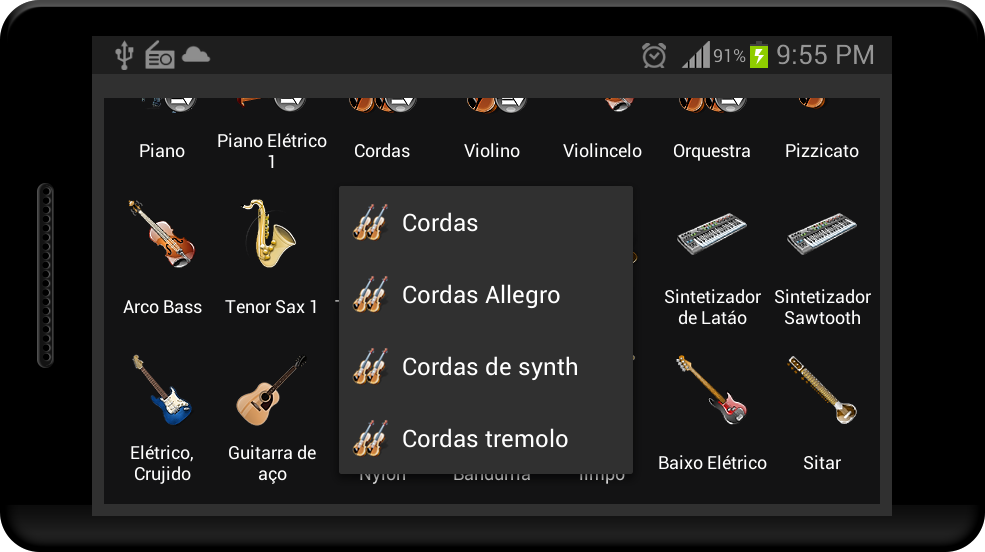Select the Guitarra de aço acoustic guitar

(x=271, y=389)
